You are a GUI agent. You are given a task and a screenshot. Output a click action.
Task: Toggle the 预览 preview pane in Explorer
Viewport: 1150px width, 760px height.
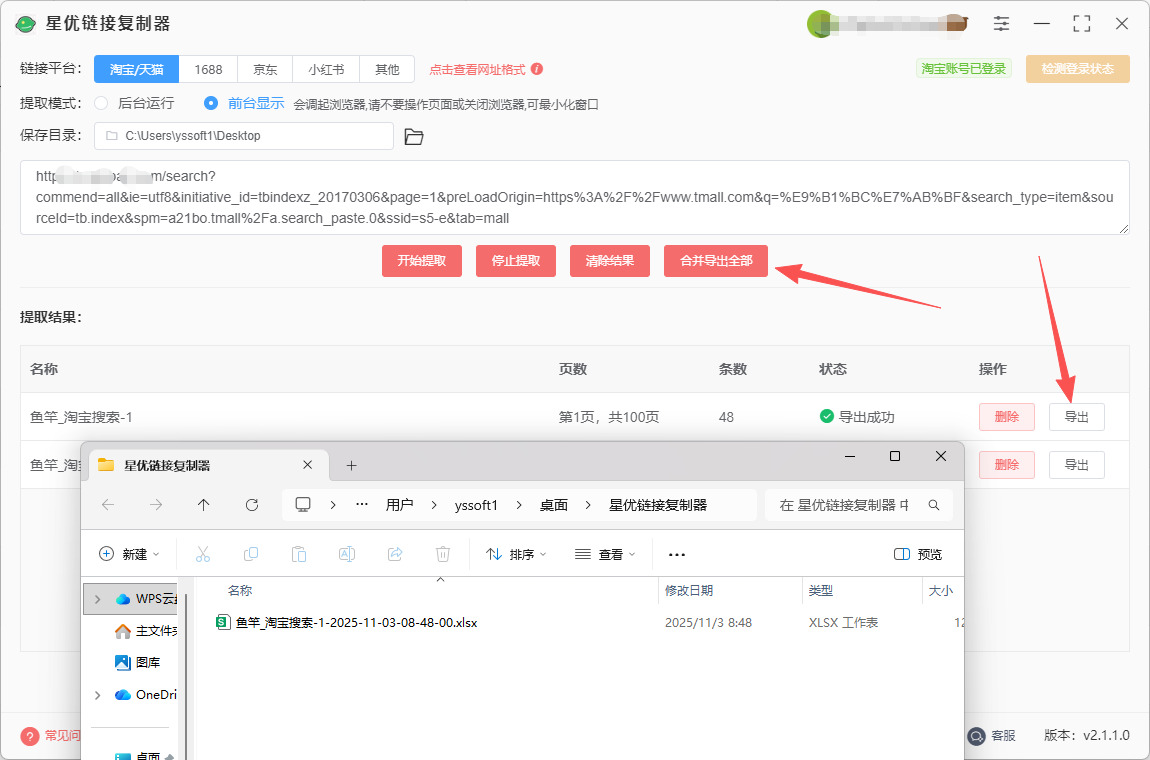[x=918, y=554]
